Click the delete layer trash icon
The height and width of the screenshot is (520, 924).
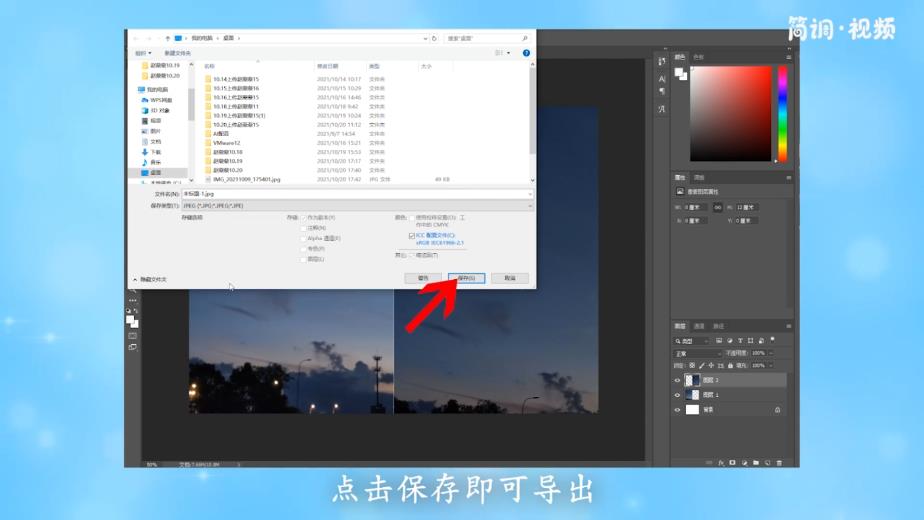[x=779, y=463]
